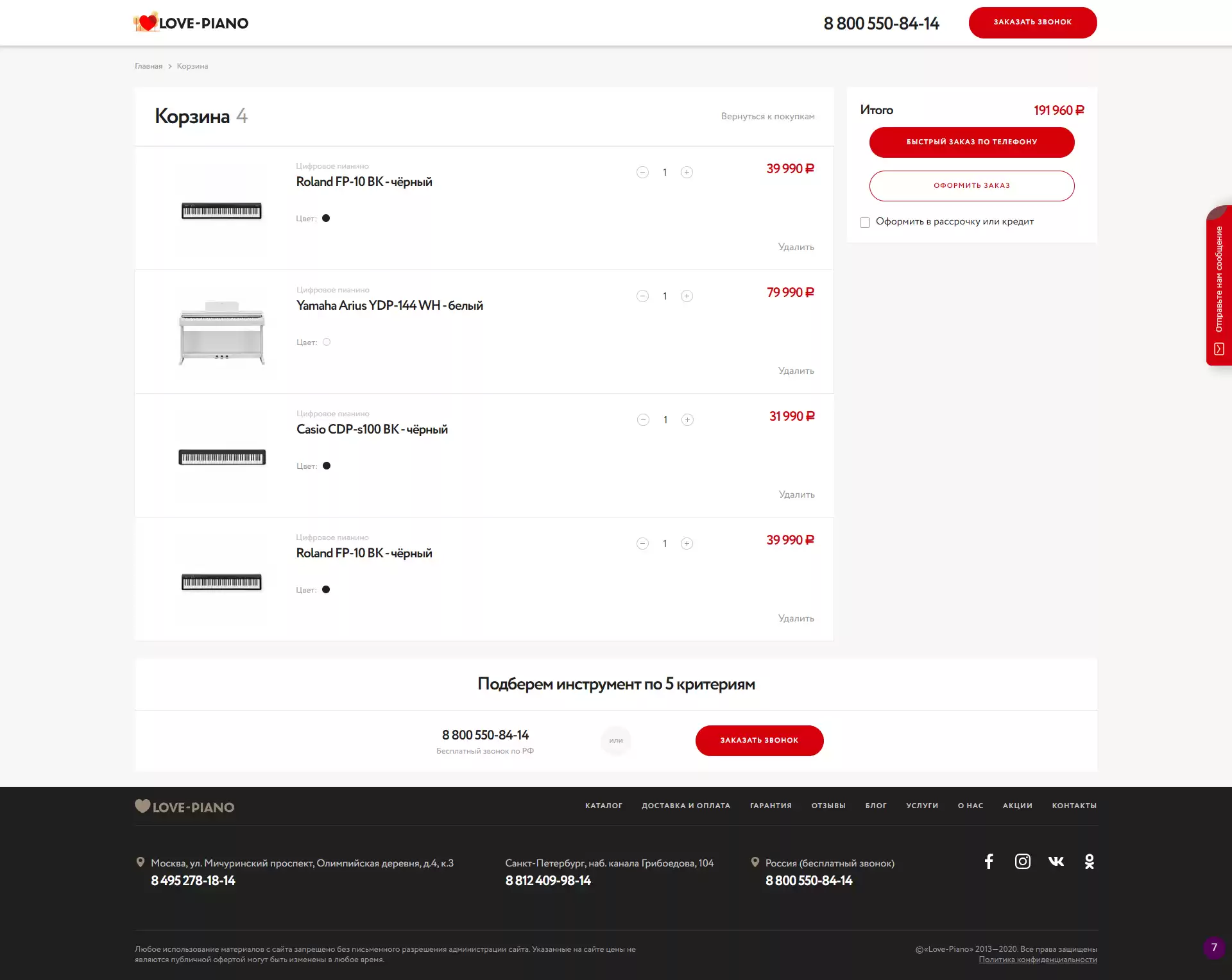Screen dimensions: 1232x980
Task: Click Moscow phone 8 495 278-18-14
Action: [193, 881]
